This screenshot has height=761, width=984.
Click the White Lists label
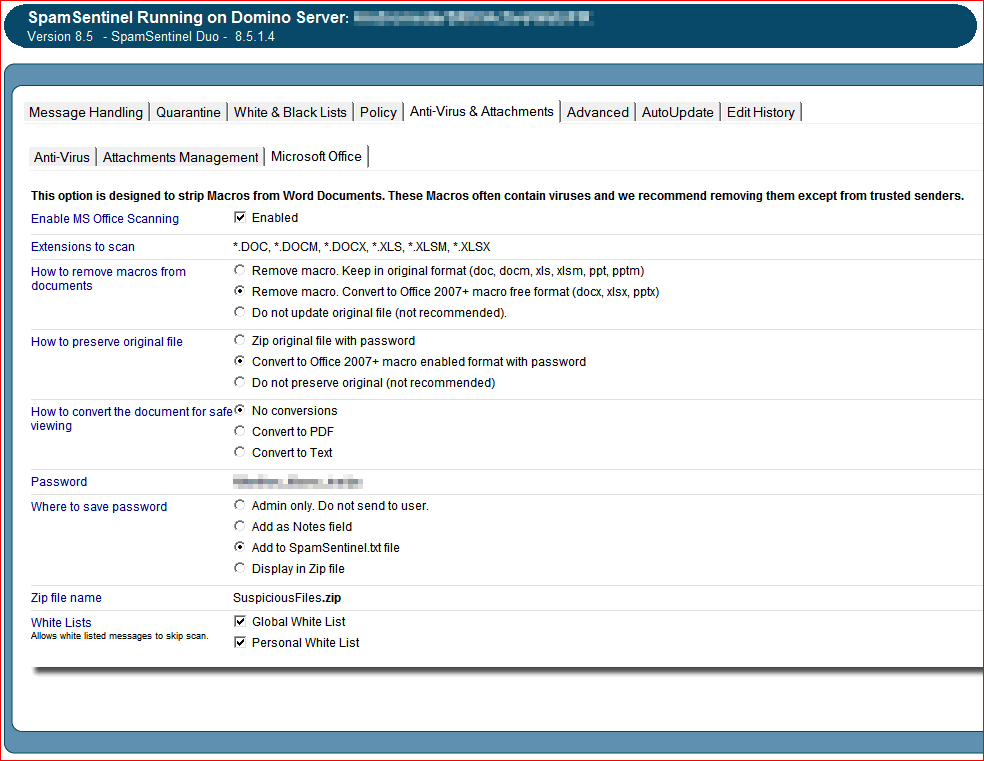click(x=61, y=622)
